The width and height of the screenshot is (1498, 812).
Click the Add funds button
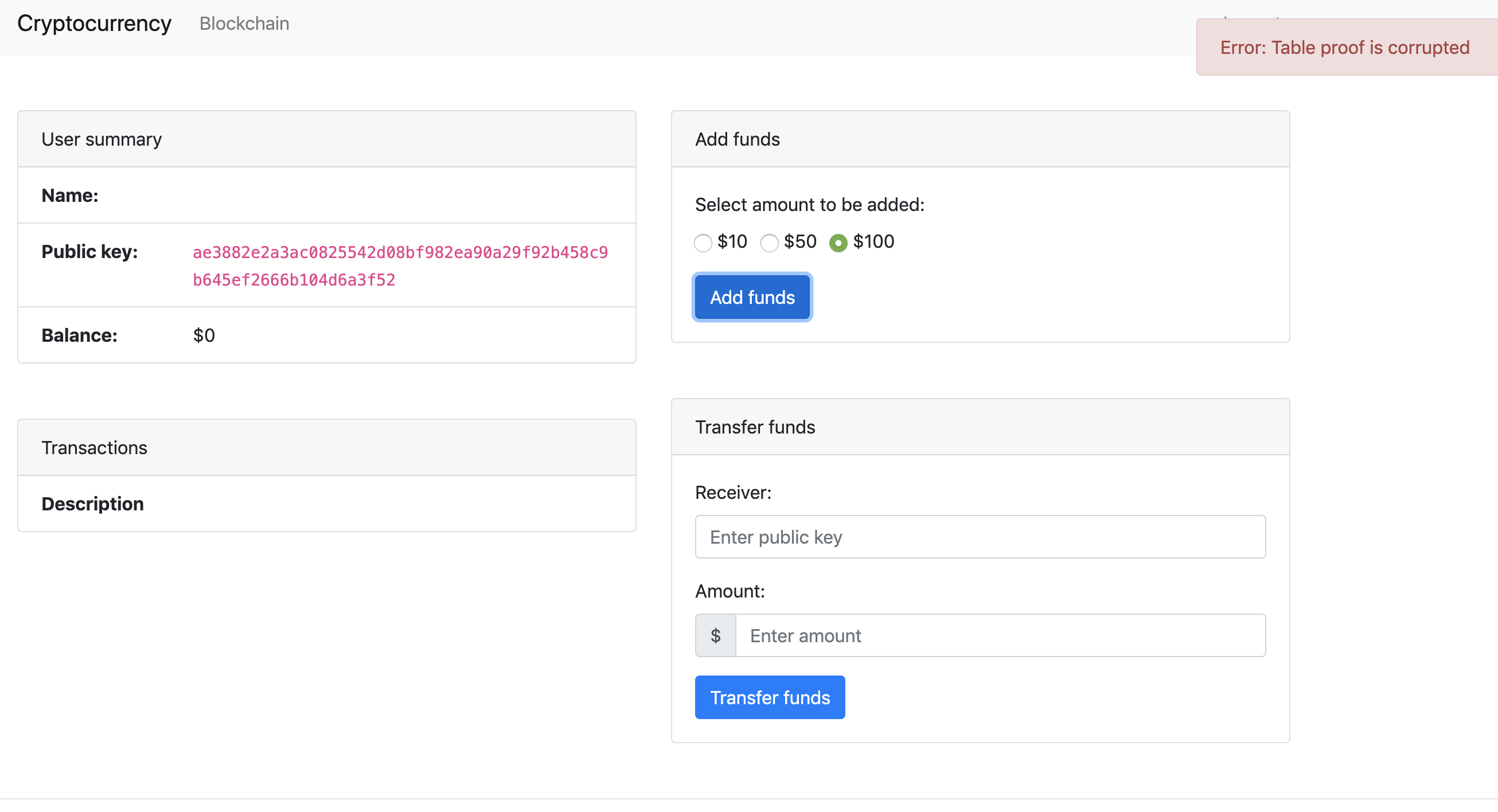point(752,297)
